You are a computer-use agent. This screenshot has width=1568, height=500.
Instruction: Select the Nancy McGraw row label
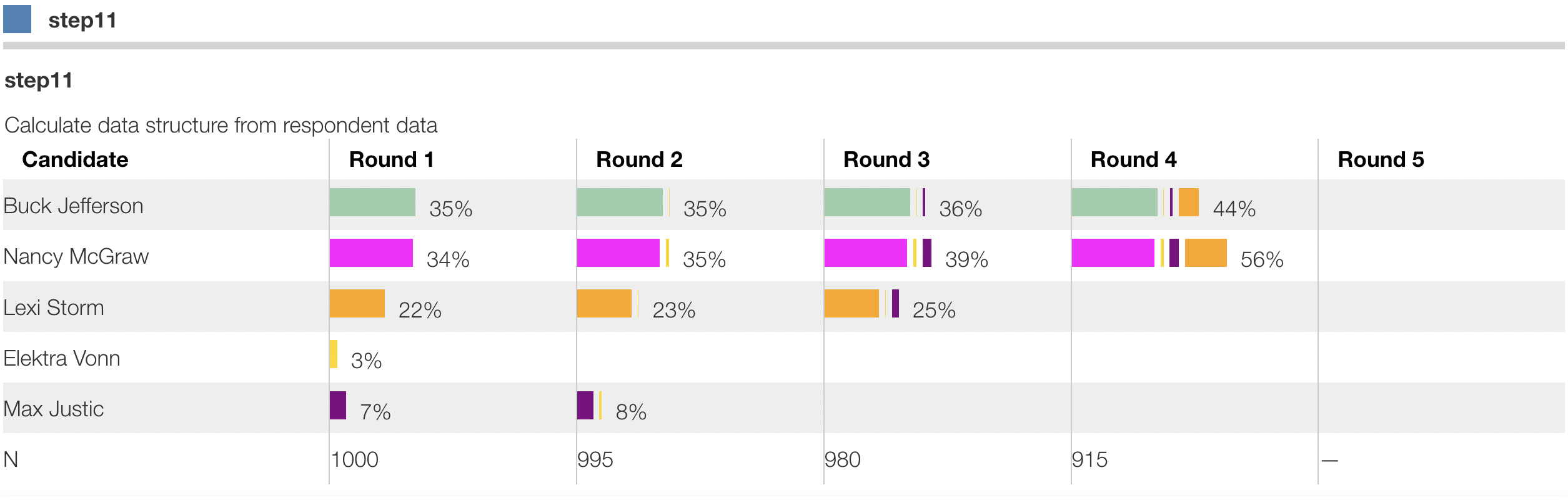tap(76, 257)
